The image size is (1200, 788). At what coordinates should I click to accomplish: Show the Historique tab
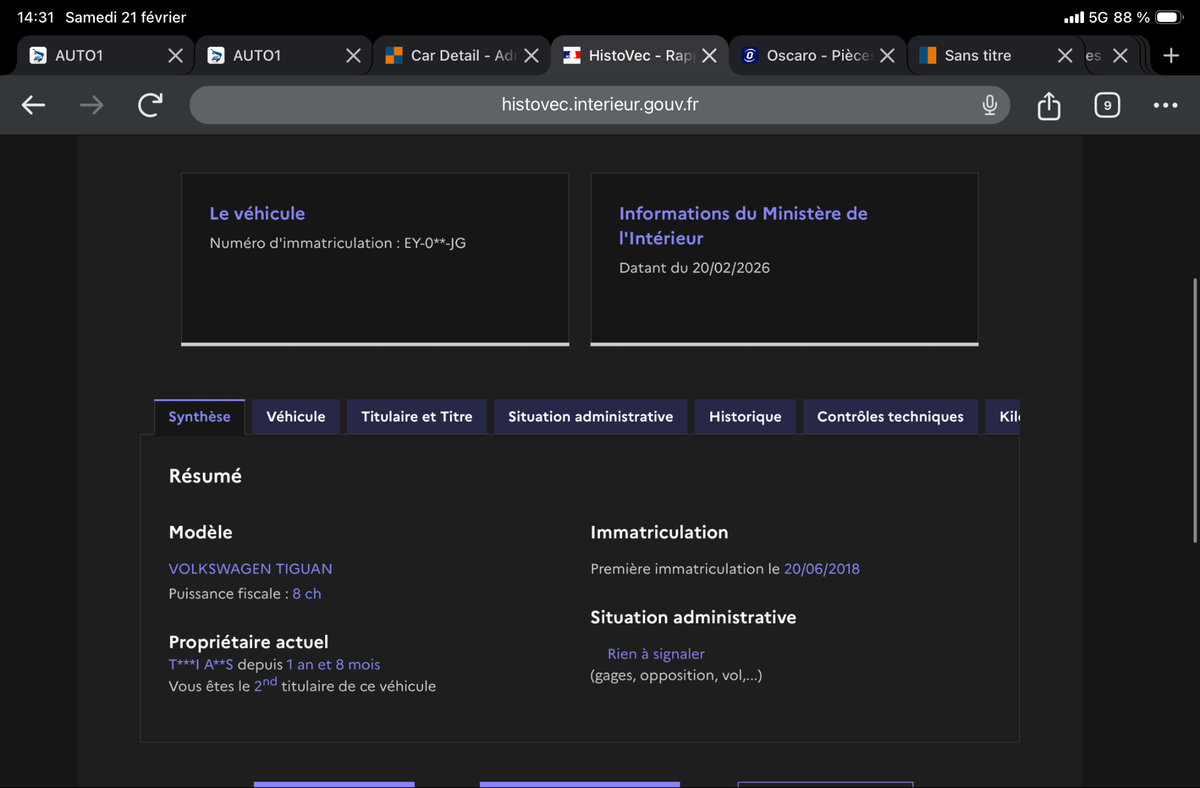click(744, 417)
